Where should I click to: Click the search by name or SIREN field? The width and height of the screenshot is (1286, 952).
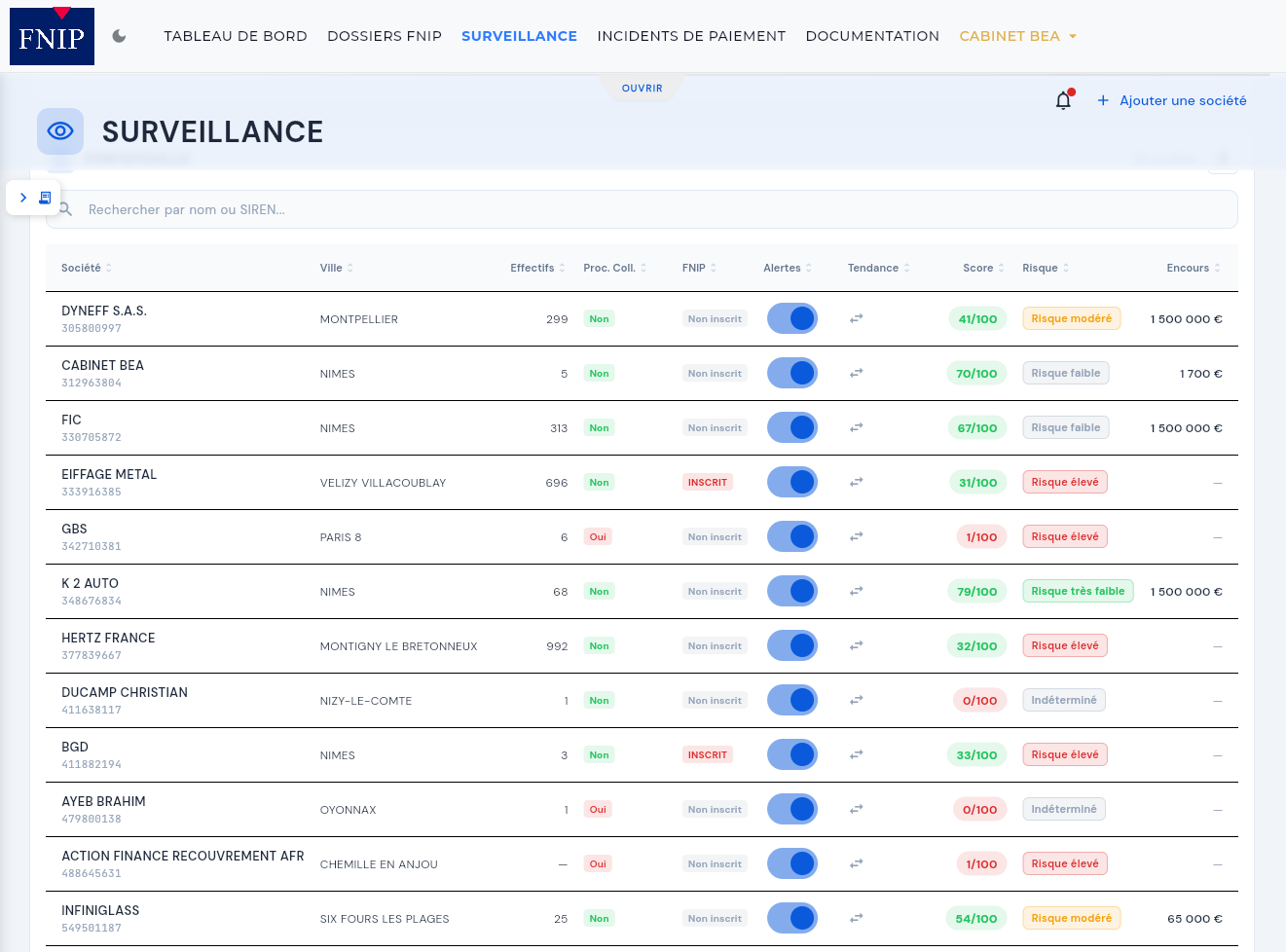[642, 209]
